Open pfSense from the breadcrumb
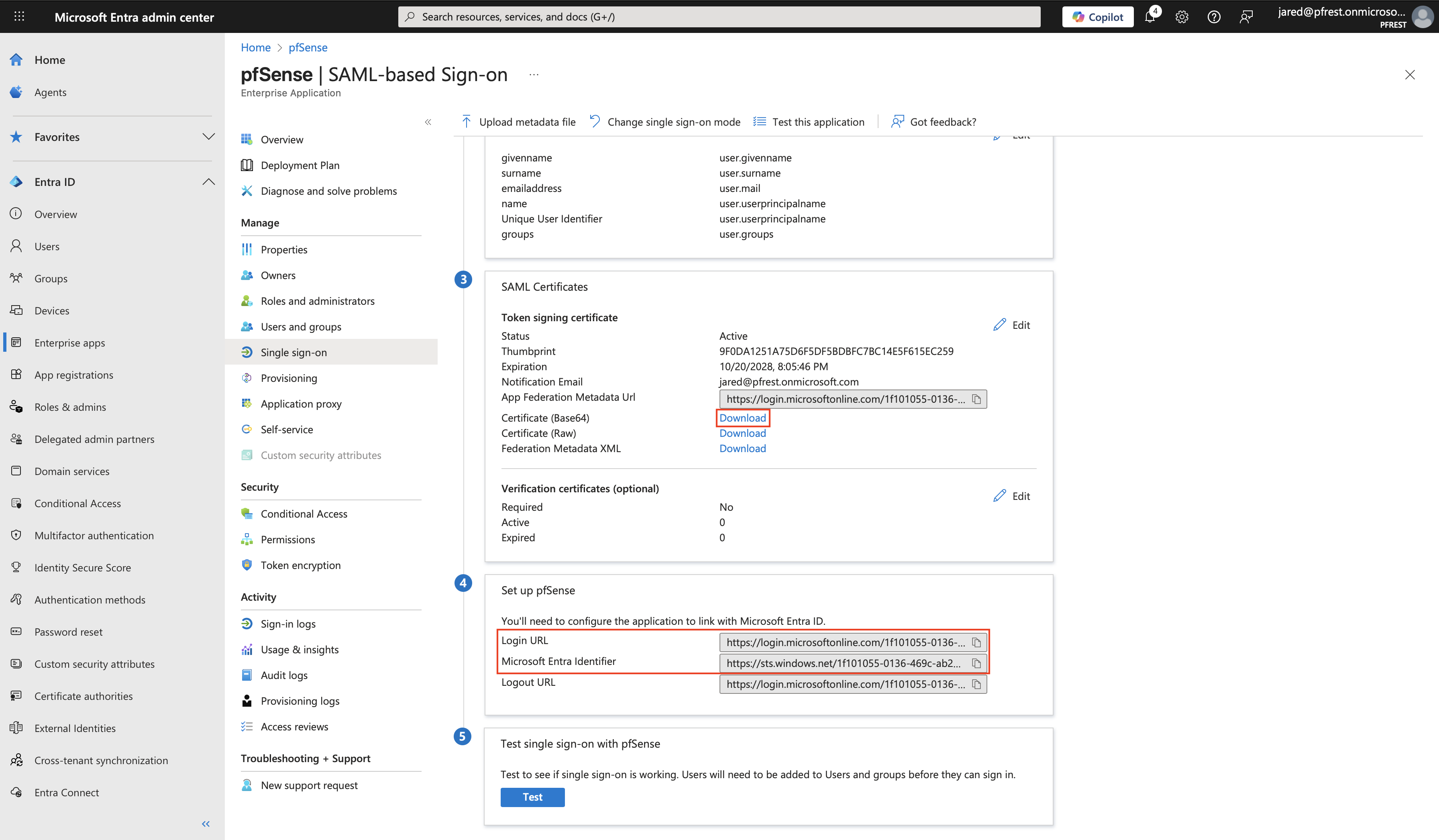This screenshot has height=840, width=1439. coord(308,47)
